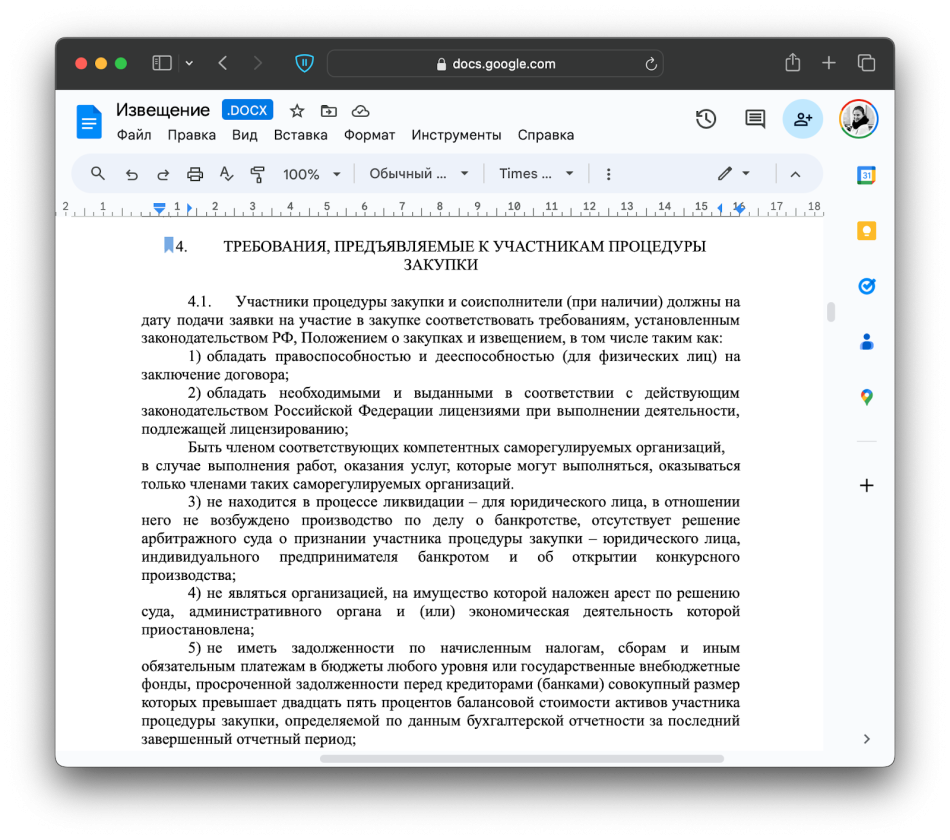Open the Обычный paragraph style dropdown

point(419,174)
